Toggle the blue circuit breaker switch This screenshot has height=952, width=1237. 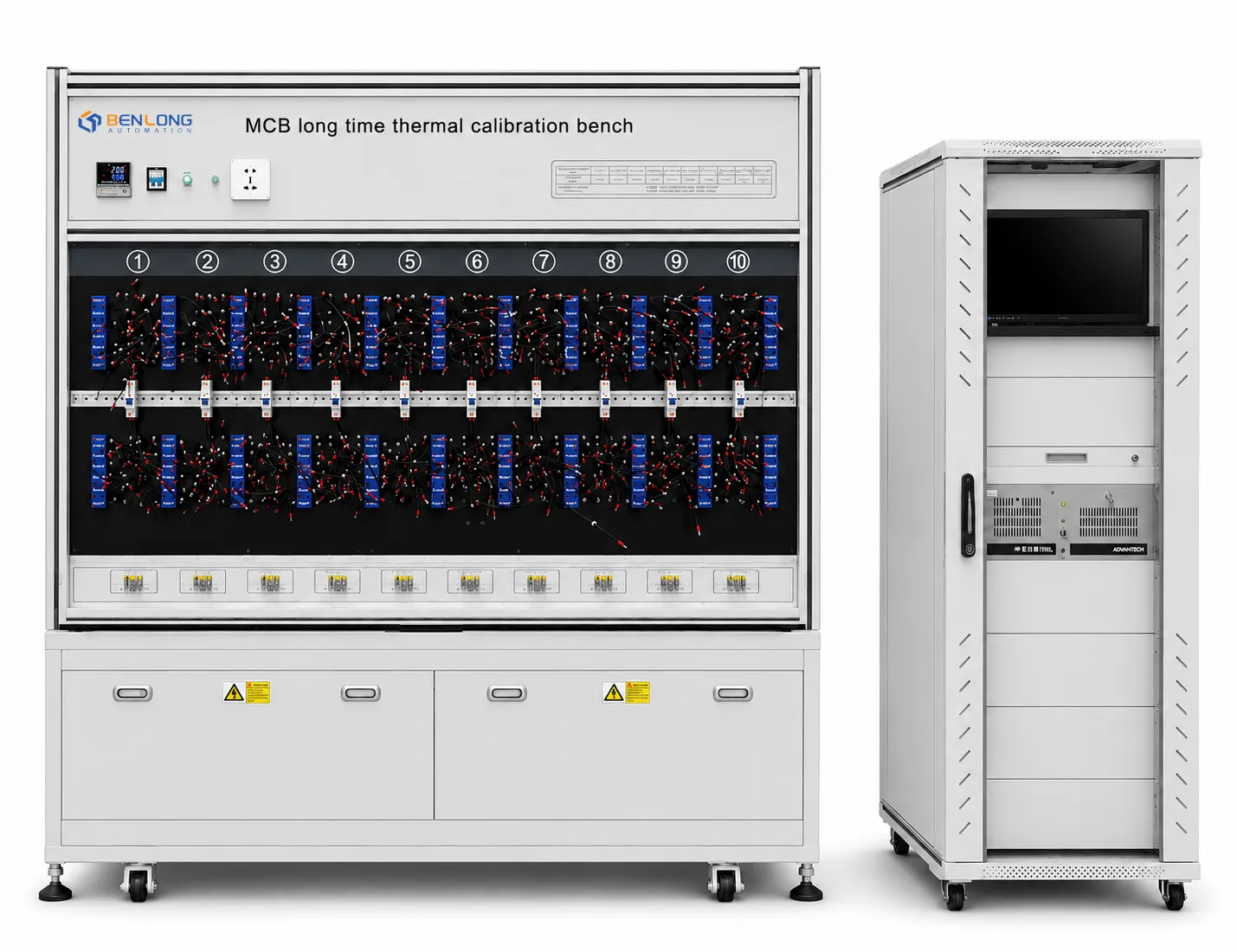coord(156,179)
